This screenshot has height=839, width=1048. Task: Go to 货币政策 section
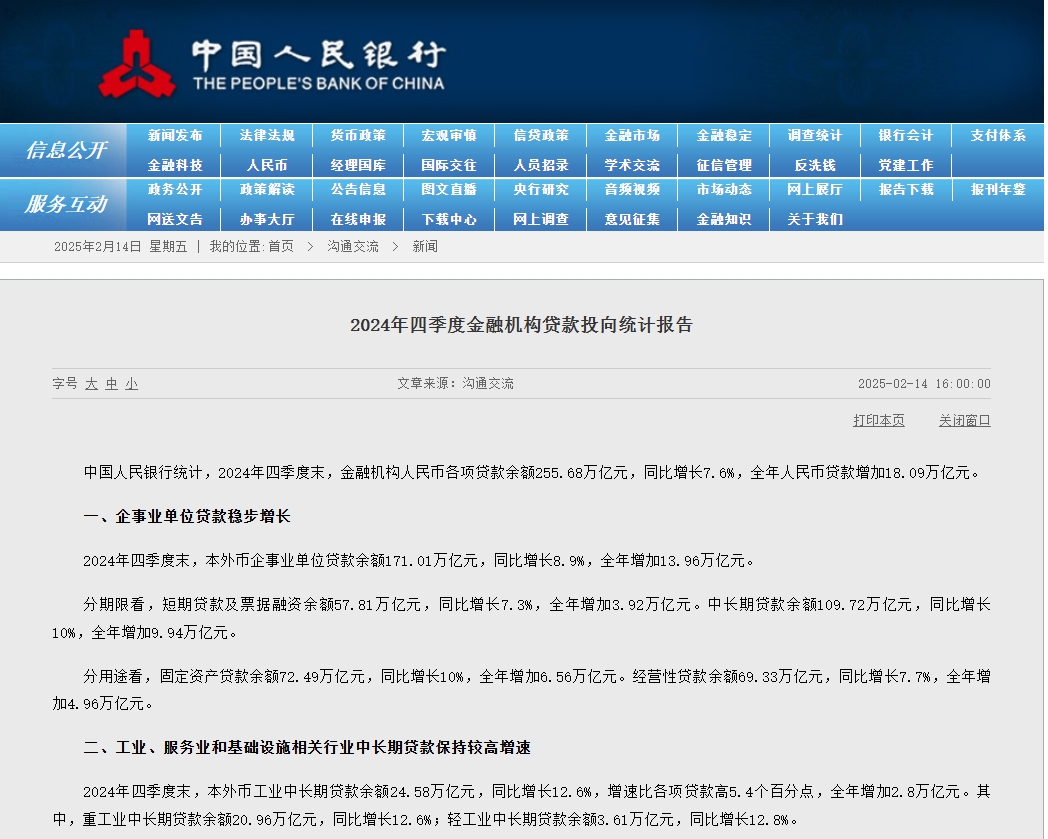click(x=358, y=136)
